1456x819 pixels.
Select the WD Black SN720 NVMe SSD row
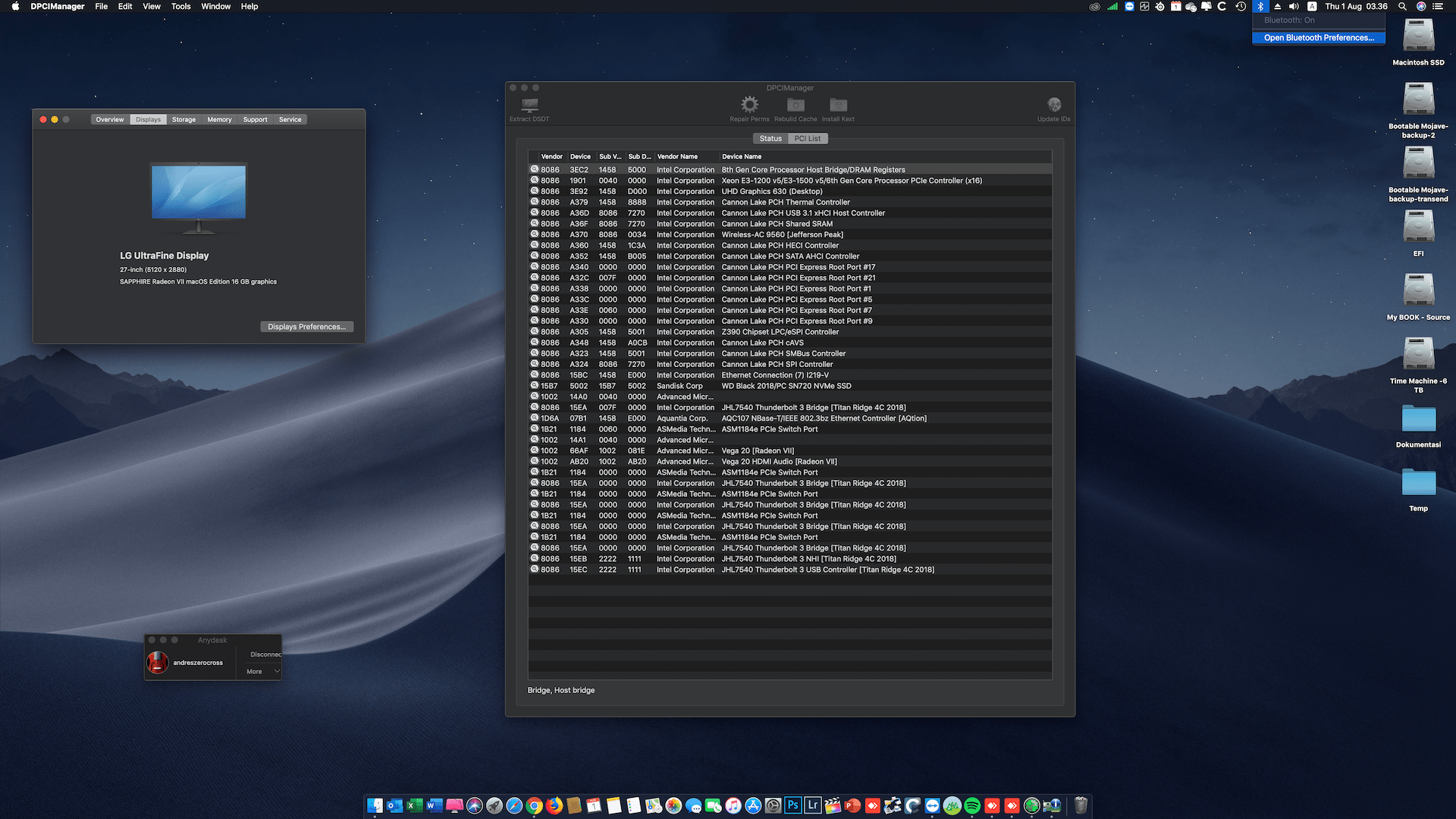pos(789,386)
